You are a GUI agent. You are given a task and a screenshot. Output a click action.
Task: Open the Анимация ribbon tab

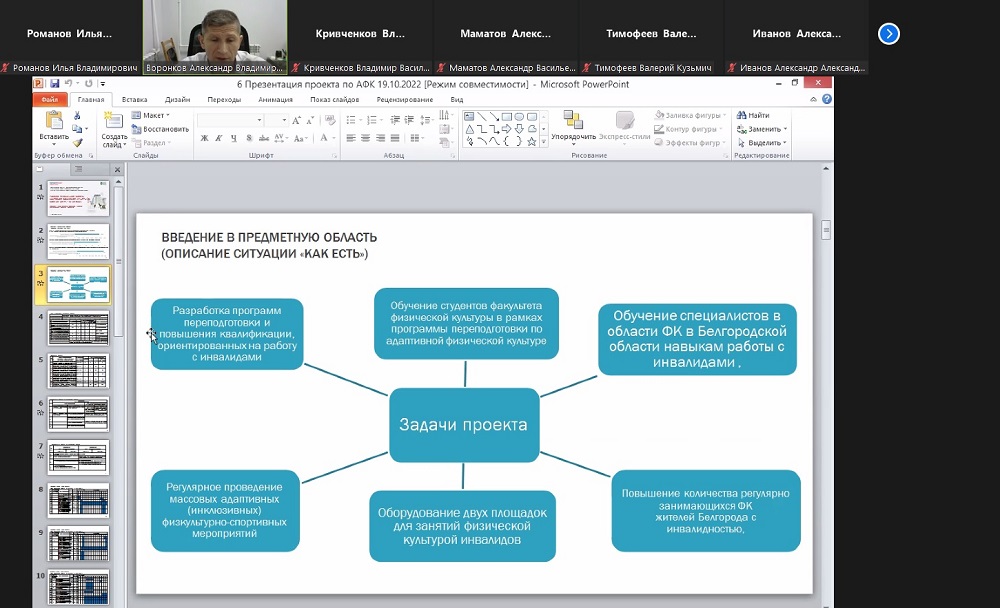point(275,100)
